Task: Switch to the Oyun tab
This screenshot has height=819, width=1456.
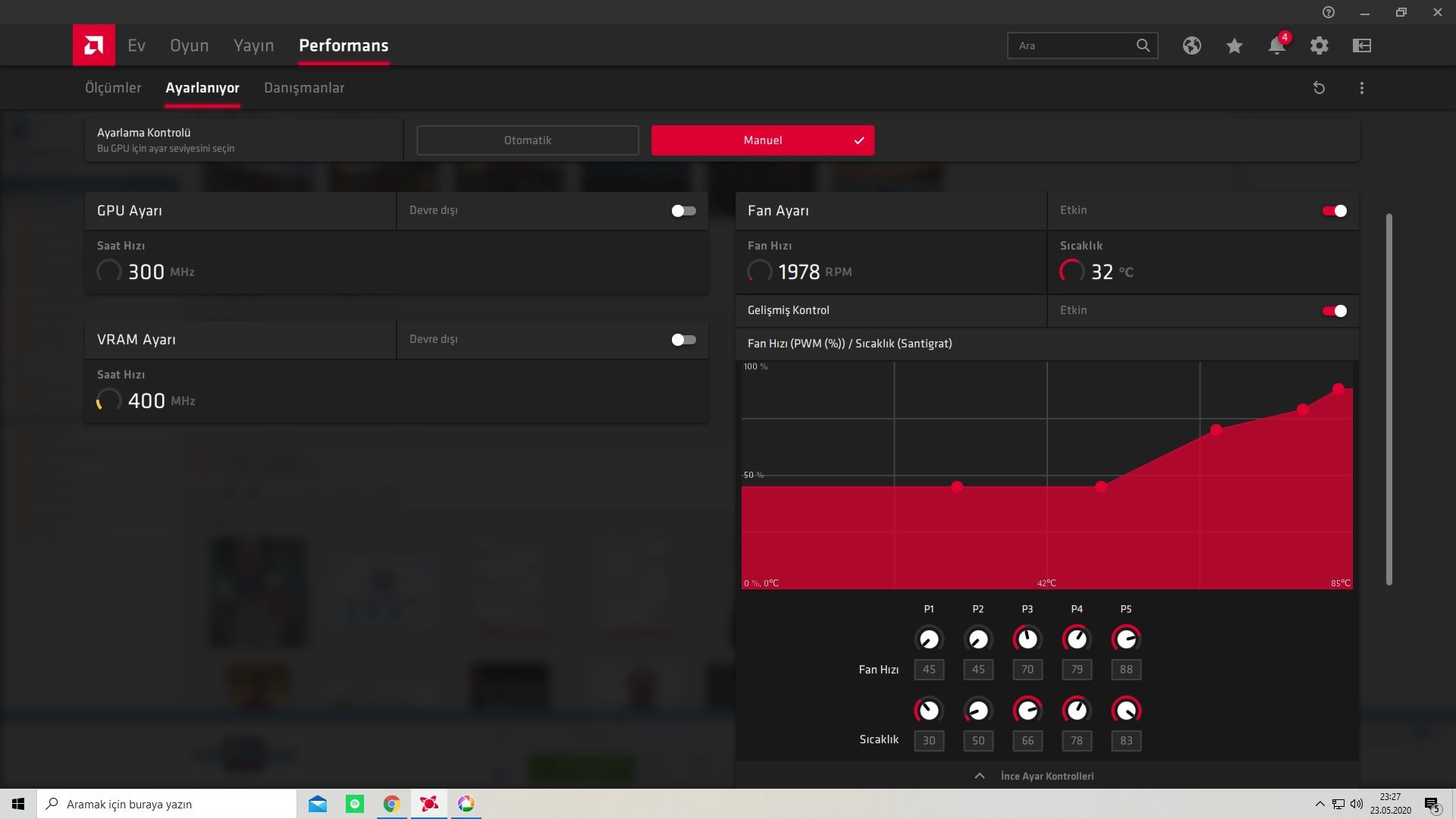Action: pyautogui.click(x=189, y=45)
